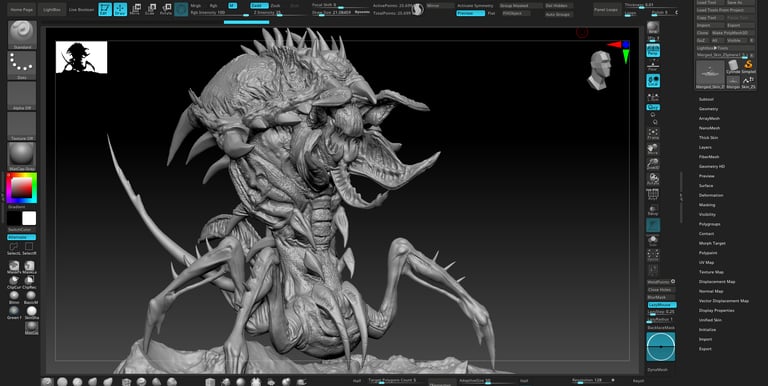Toggle the Zsub sculpt mode

(x=275, y=5)
